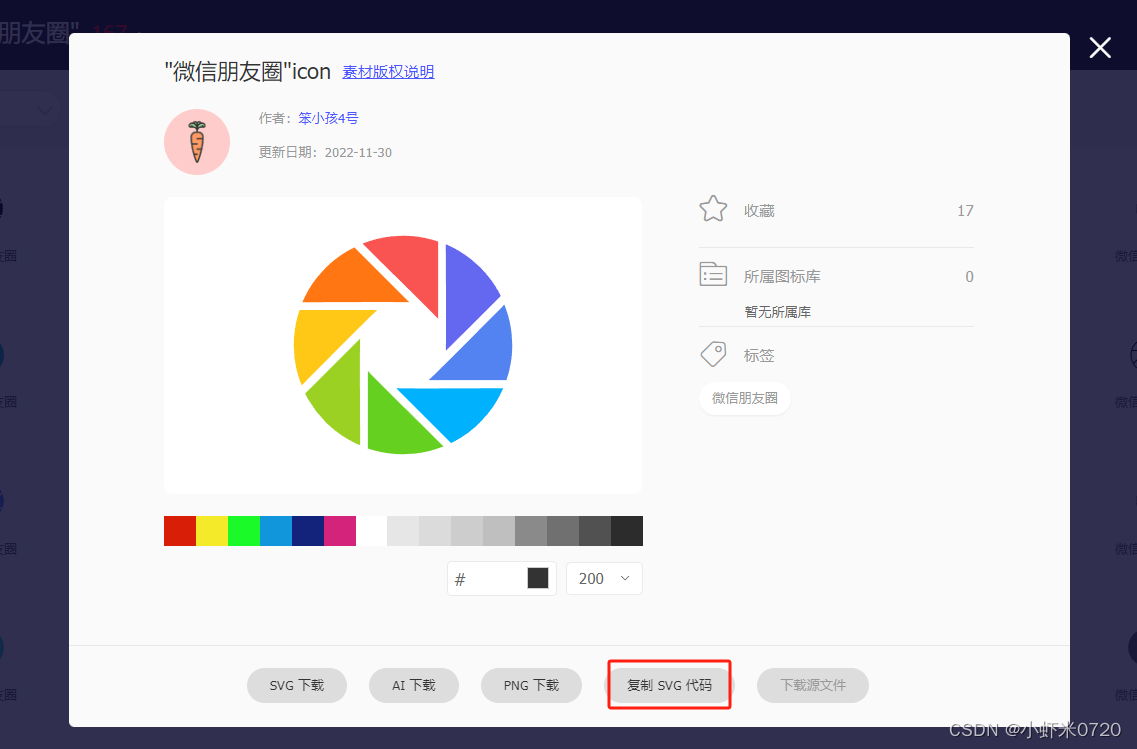The image size is (1137, 749).
Task: Copy SVG code with 复制 SVG 代码
Action: coord(669,685)
